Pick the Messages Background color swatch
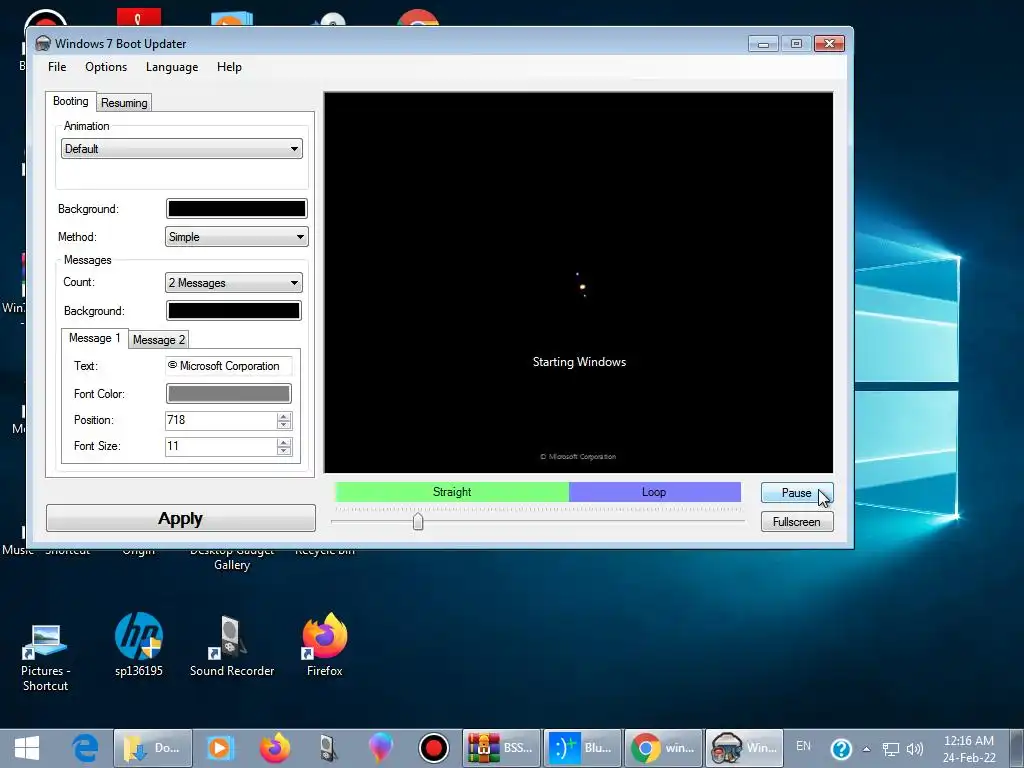This screenshot has width=1024, height=768. [x=234, y=311]
